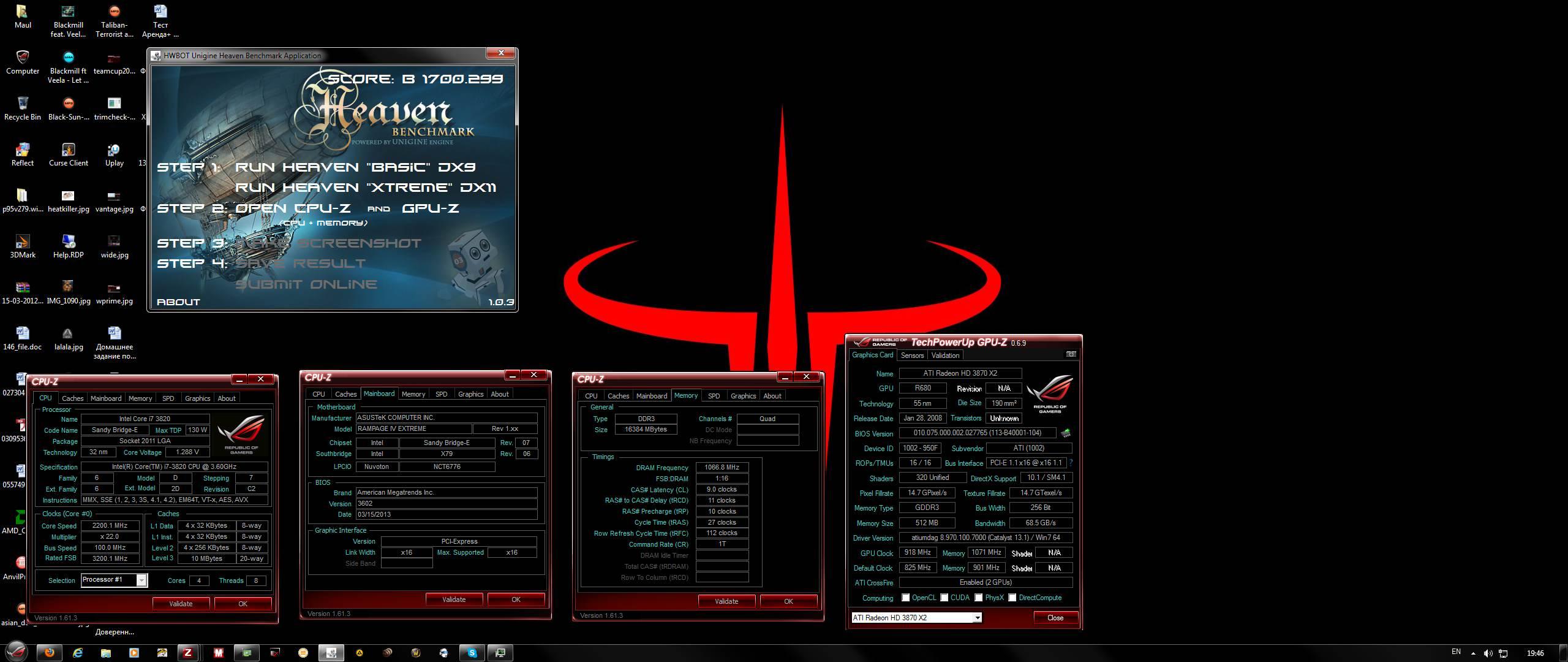1568x662 pixels.
Task: Open the Curse Client desktop shortcut
Action: pos(68,154)
